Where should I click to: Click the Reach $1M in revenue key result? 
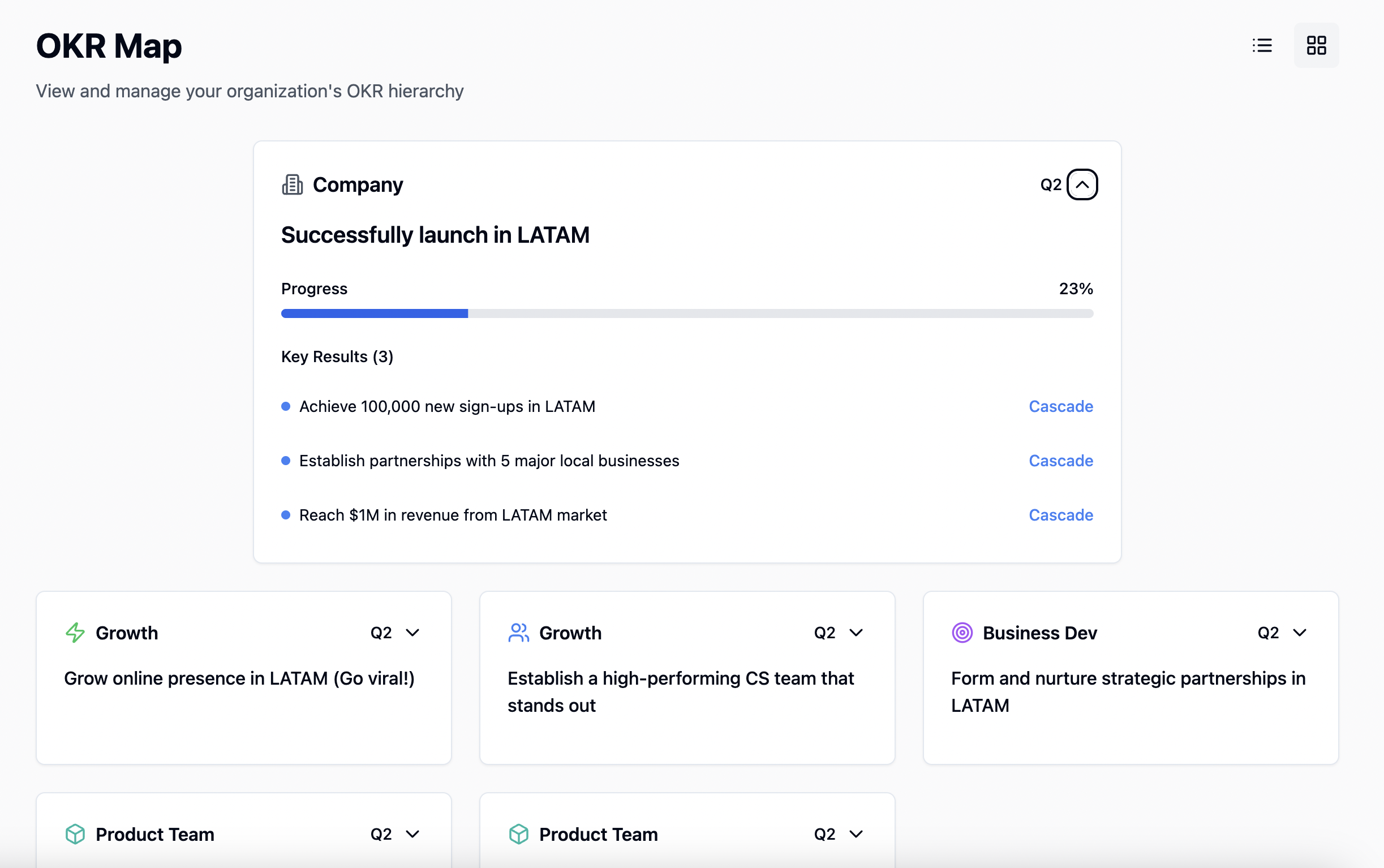(453, 515)
